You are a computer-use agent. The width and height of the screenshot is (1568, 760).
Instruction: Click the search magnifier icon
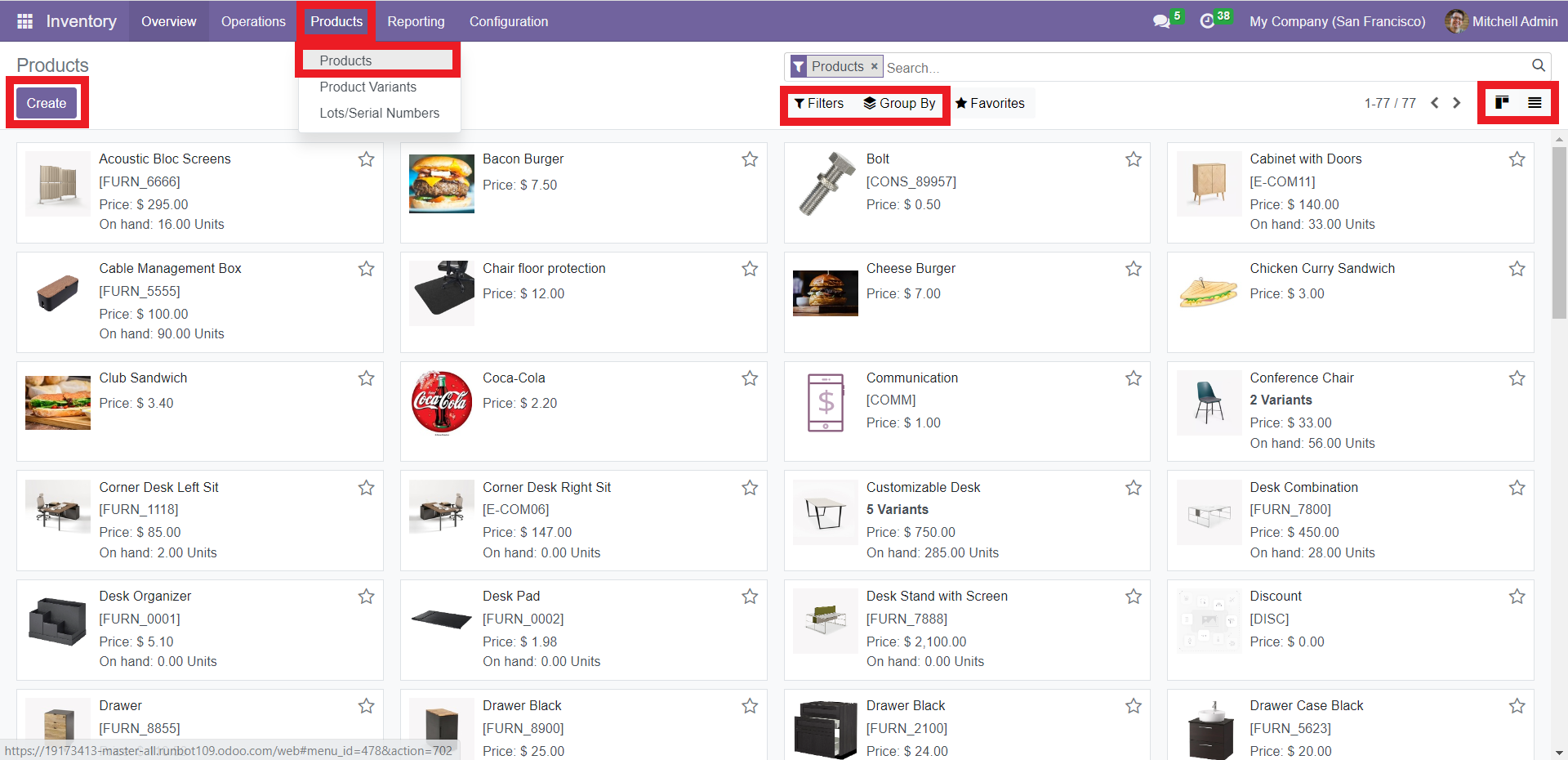coord(1538,65)
